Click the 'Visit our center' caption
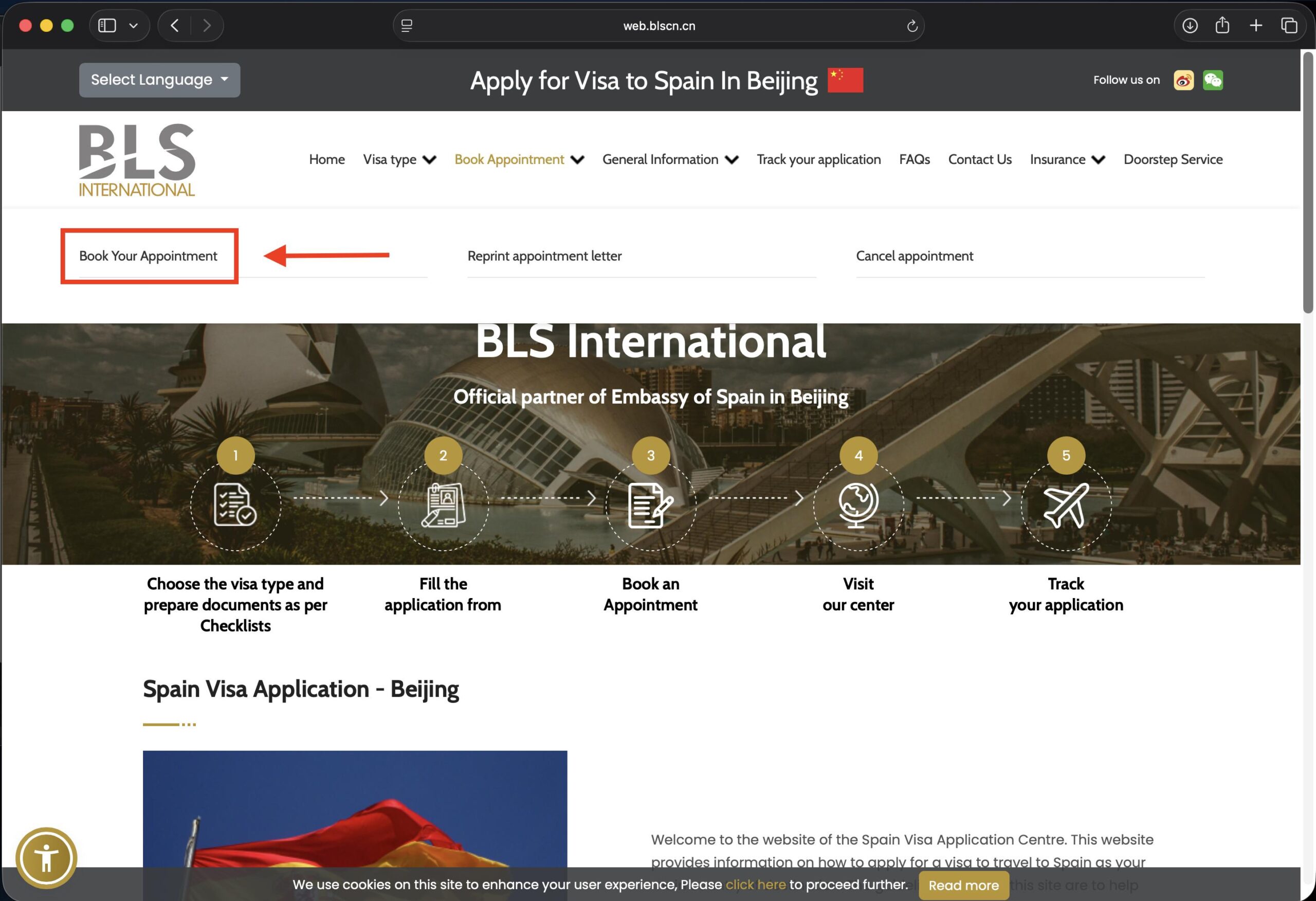This screenshot has width=1316, height=901. point(858,594)
